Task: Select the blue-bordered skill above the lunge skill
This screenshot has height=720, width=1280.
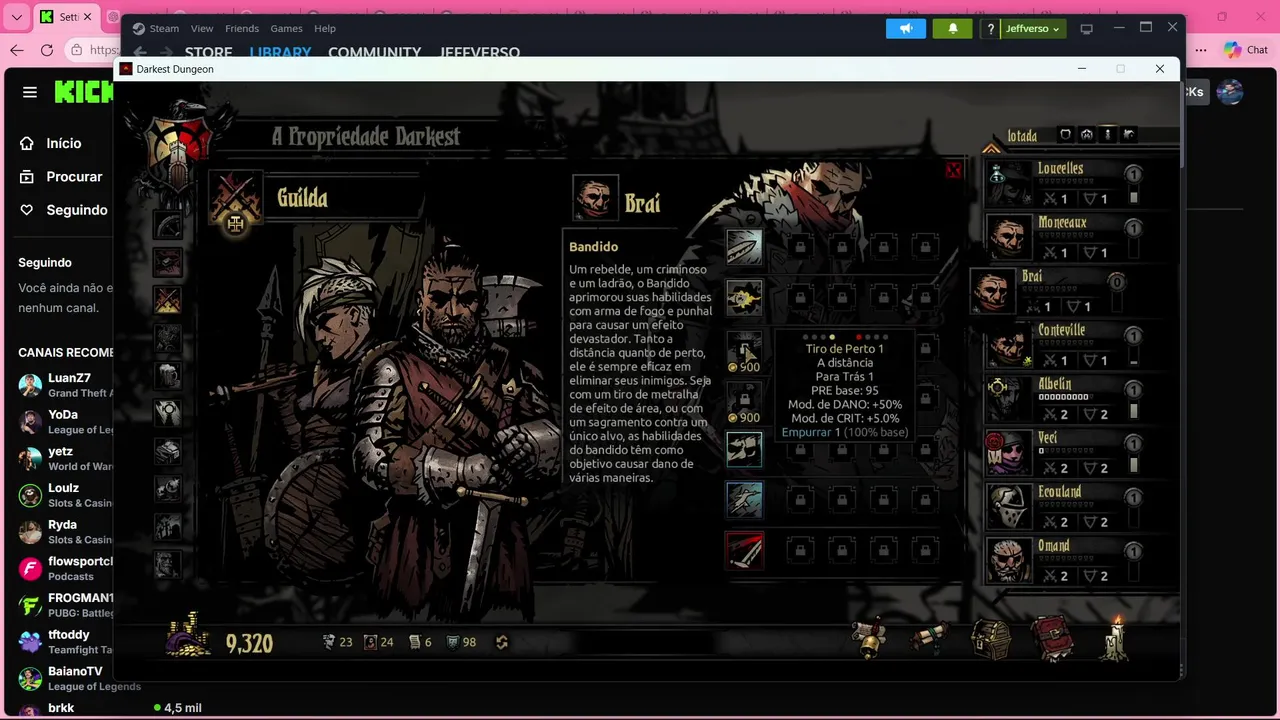Action: tap(744, 449)
